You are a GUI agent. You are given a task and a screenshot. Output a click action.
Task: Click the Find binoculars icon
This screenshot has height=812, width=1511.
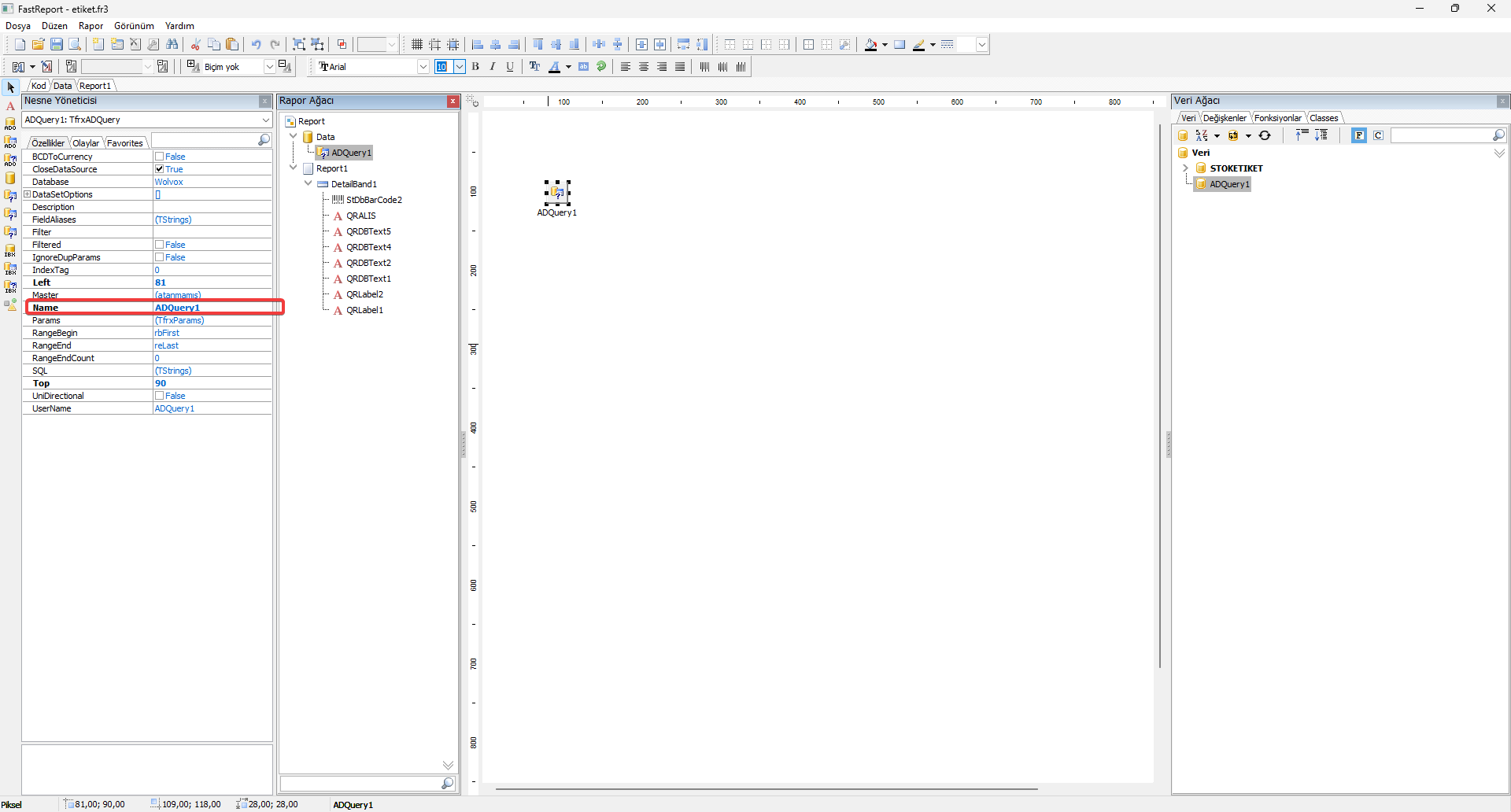(172, 45)
